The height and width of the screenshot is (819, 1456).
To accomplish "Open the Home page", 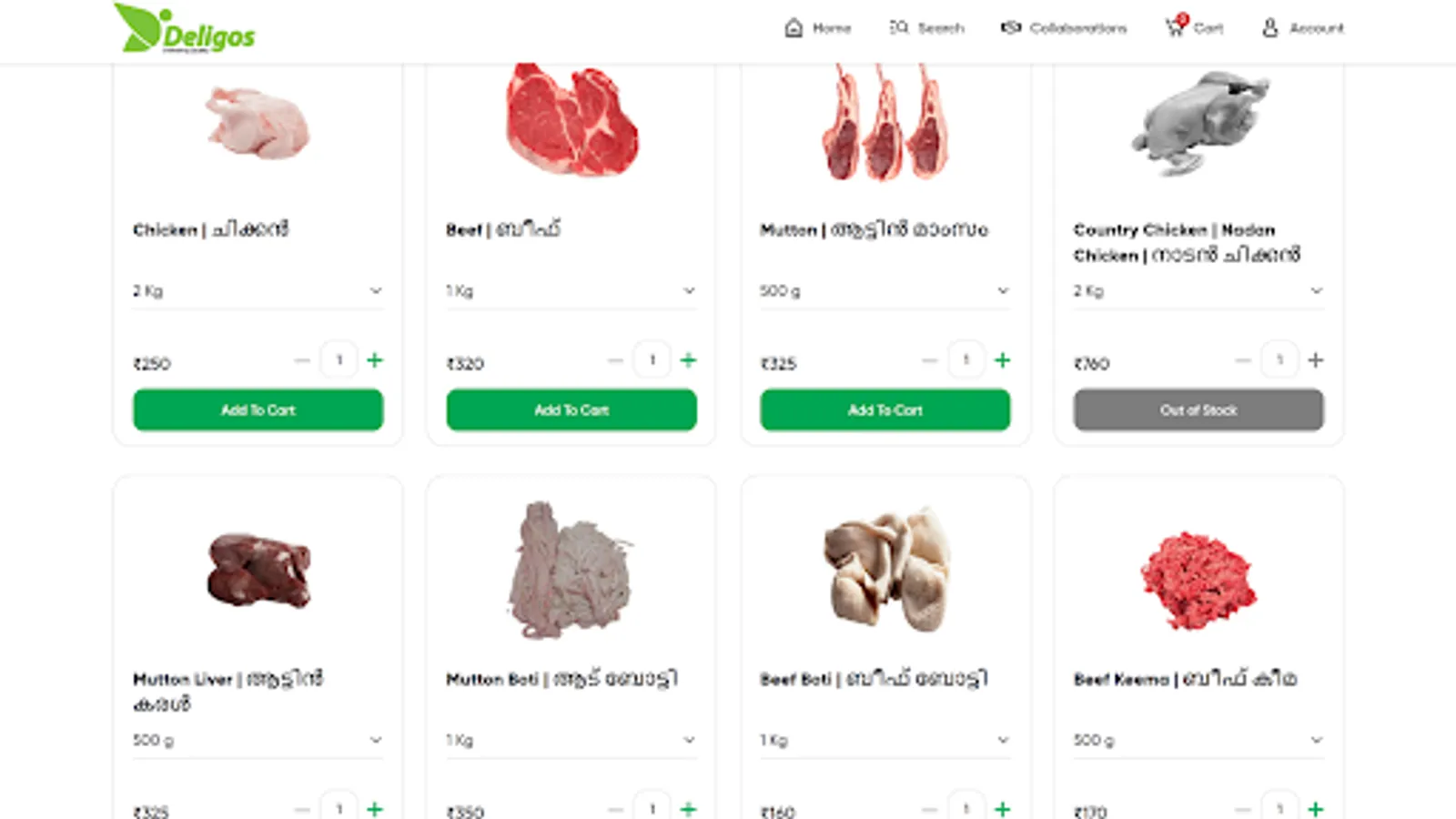I will click(x=817, y=28).
